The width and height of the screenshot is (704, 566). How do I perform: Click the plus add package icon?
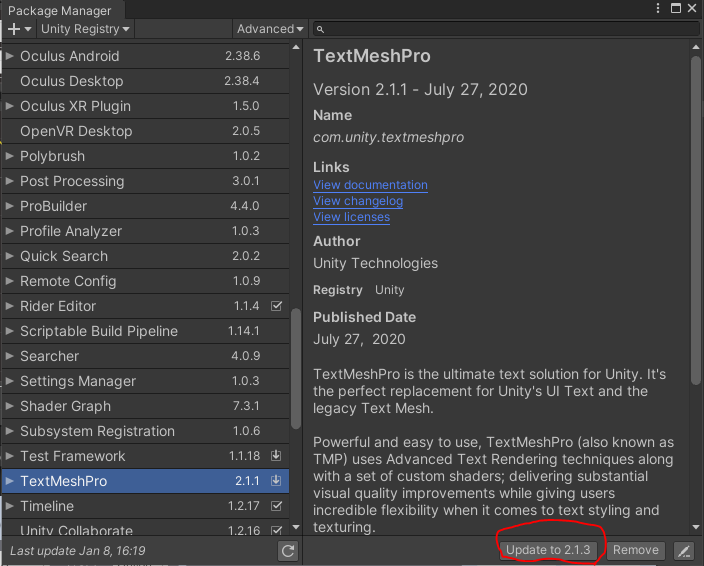pos(19,29)
